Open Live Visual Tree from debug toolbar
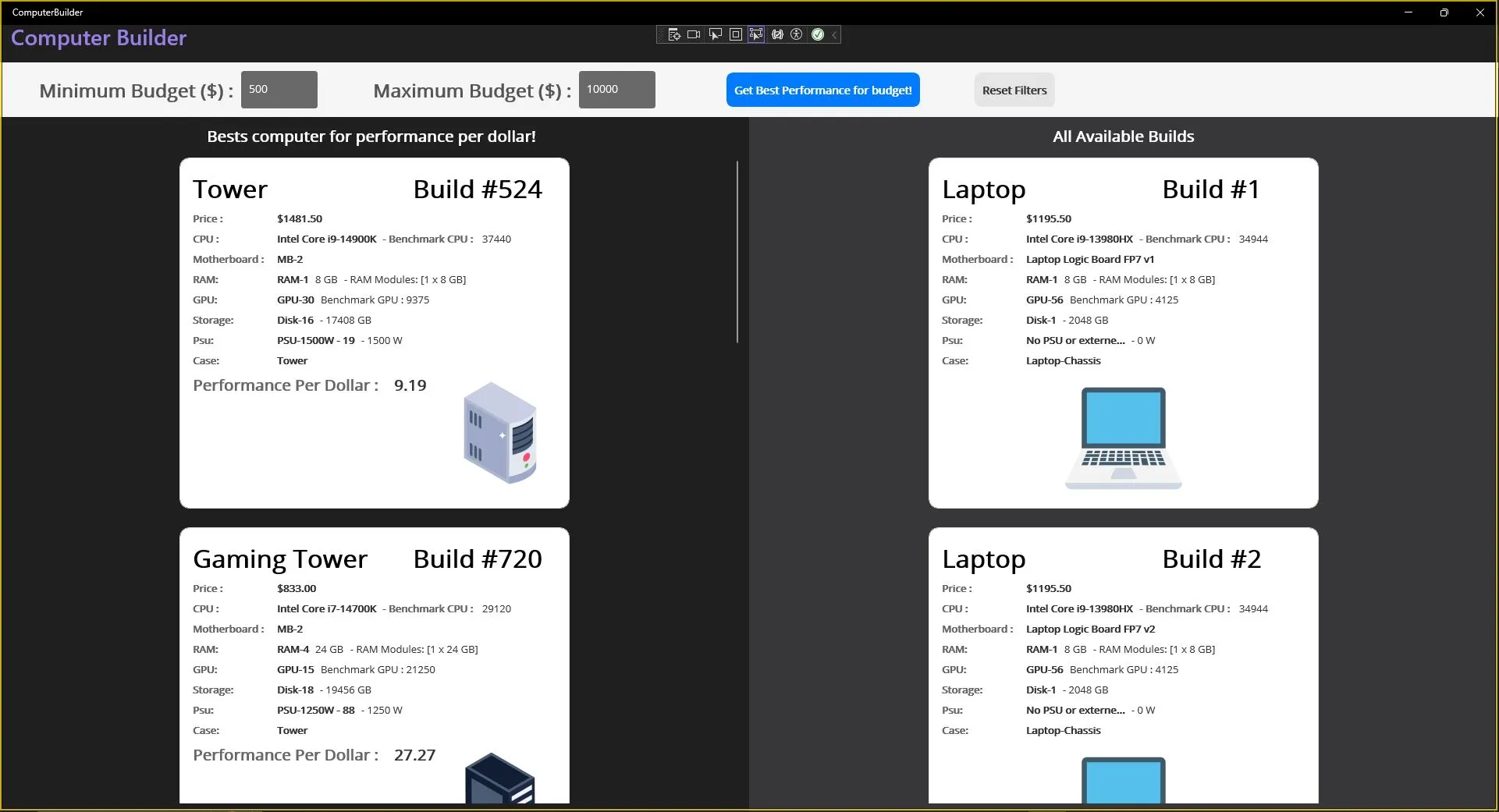Image resolution: width=1499 pixels, height=812 pixels. click(x=674, y=34)
